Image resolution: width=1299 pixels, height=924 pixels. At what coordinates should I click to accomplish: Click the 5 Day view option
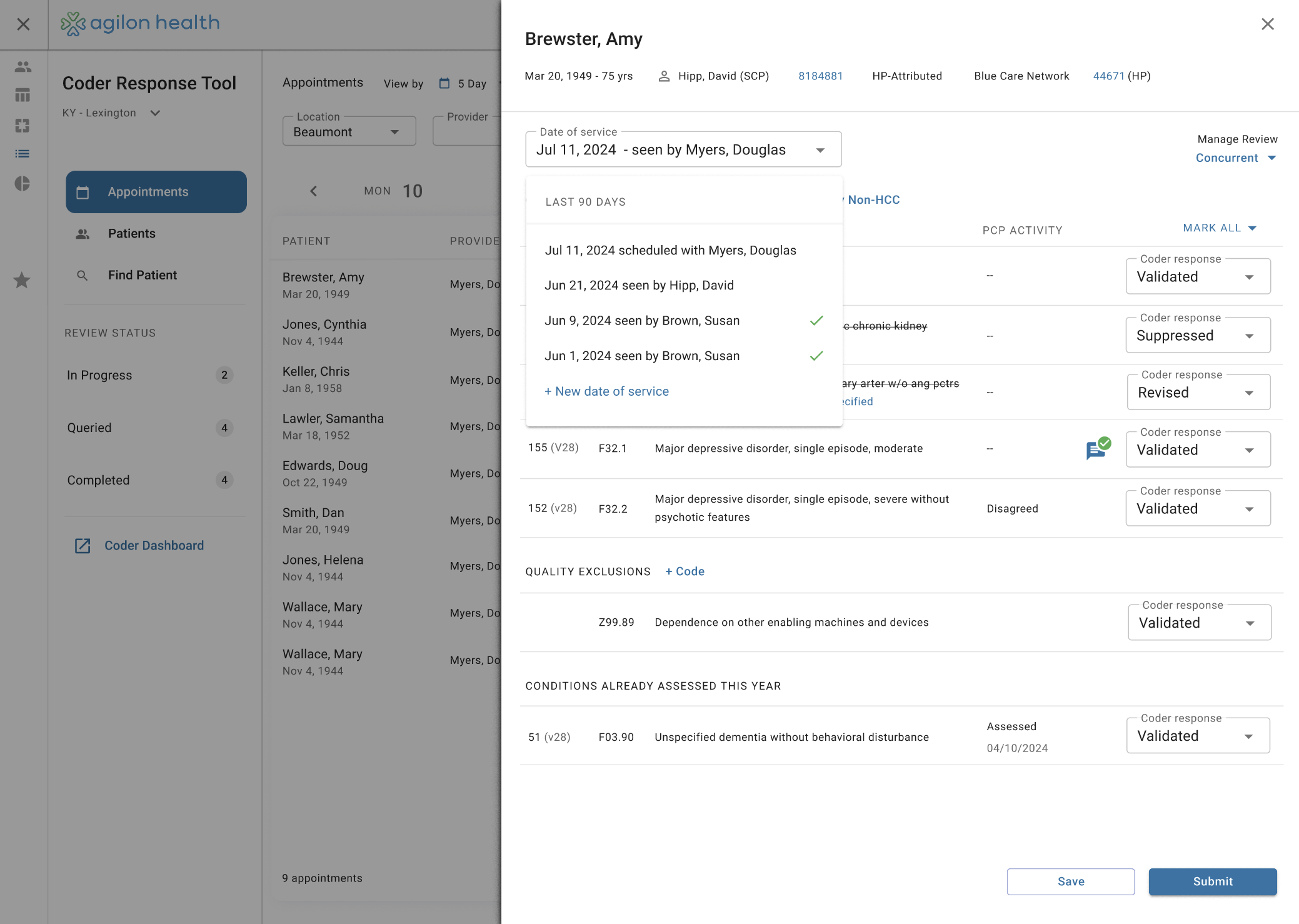pyautogui.click(x=472, y=84)
